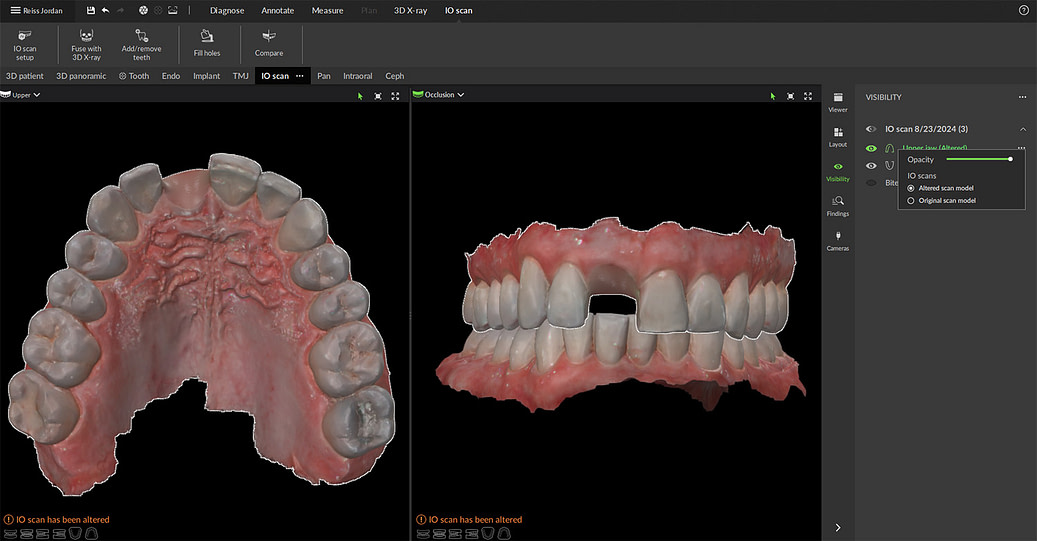Viewport: 1037px width, 541px height.
Task: Select the Add/remove teeth tool
Action: pyautogui.click(x=141, y=43)
